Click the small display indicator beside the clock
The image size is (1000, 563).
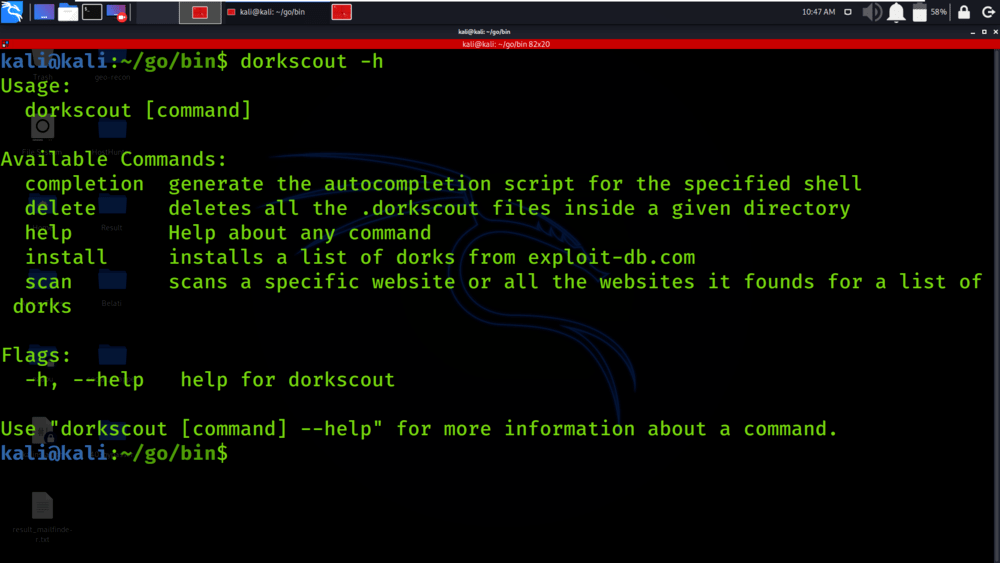pyautogui.click(x=848, y=12)
